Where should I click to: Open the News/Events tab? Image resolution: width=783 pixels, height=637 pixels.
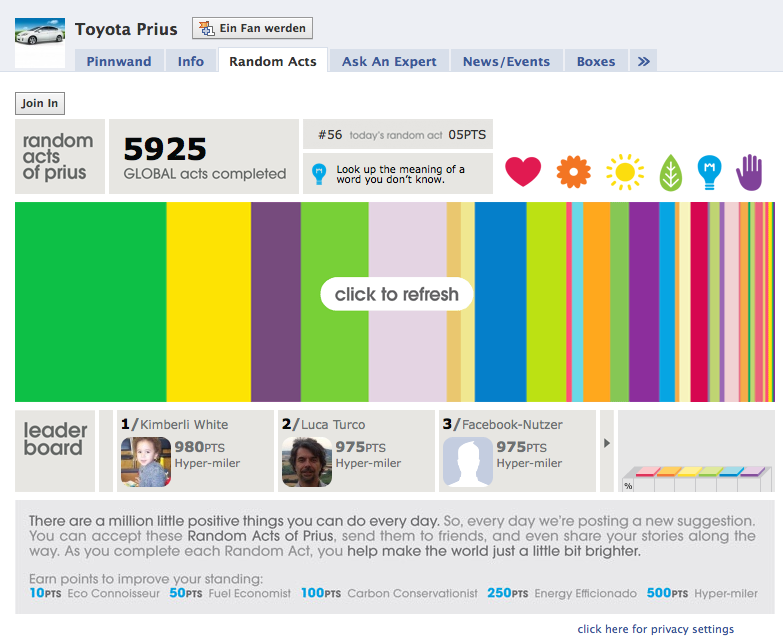(506, 61)
